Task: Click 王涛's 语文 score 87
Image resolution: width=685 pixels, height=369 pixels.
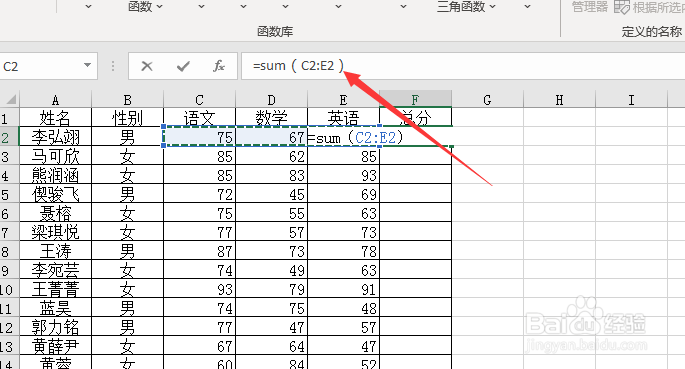Action: (199, 251)
